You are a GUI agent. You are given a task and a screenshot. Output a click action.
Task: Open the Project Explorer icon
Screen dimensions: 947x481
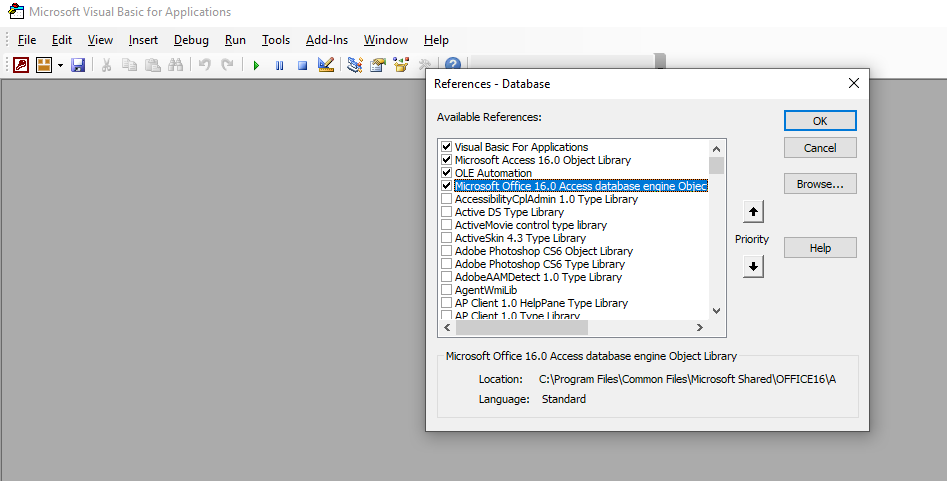[355, 65]
